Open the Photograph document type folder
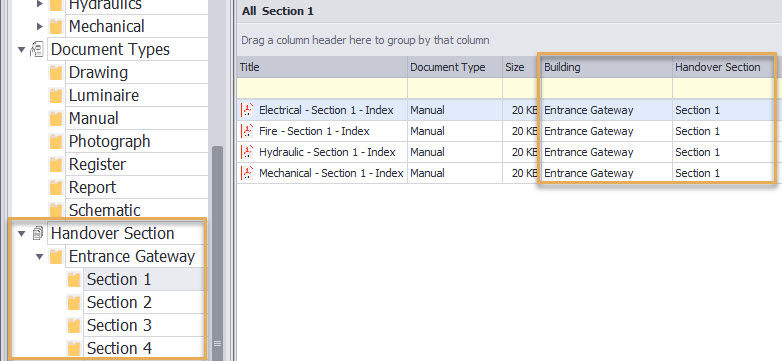The height and width of the screenshot is (361, 782). [109, 141]
